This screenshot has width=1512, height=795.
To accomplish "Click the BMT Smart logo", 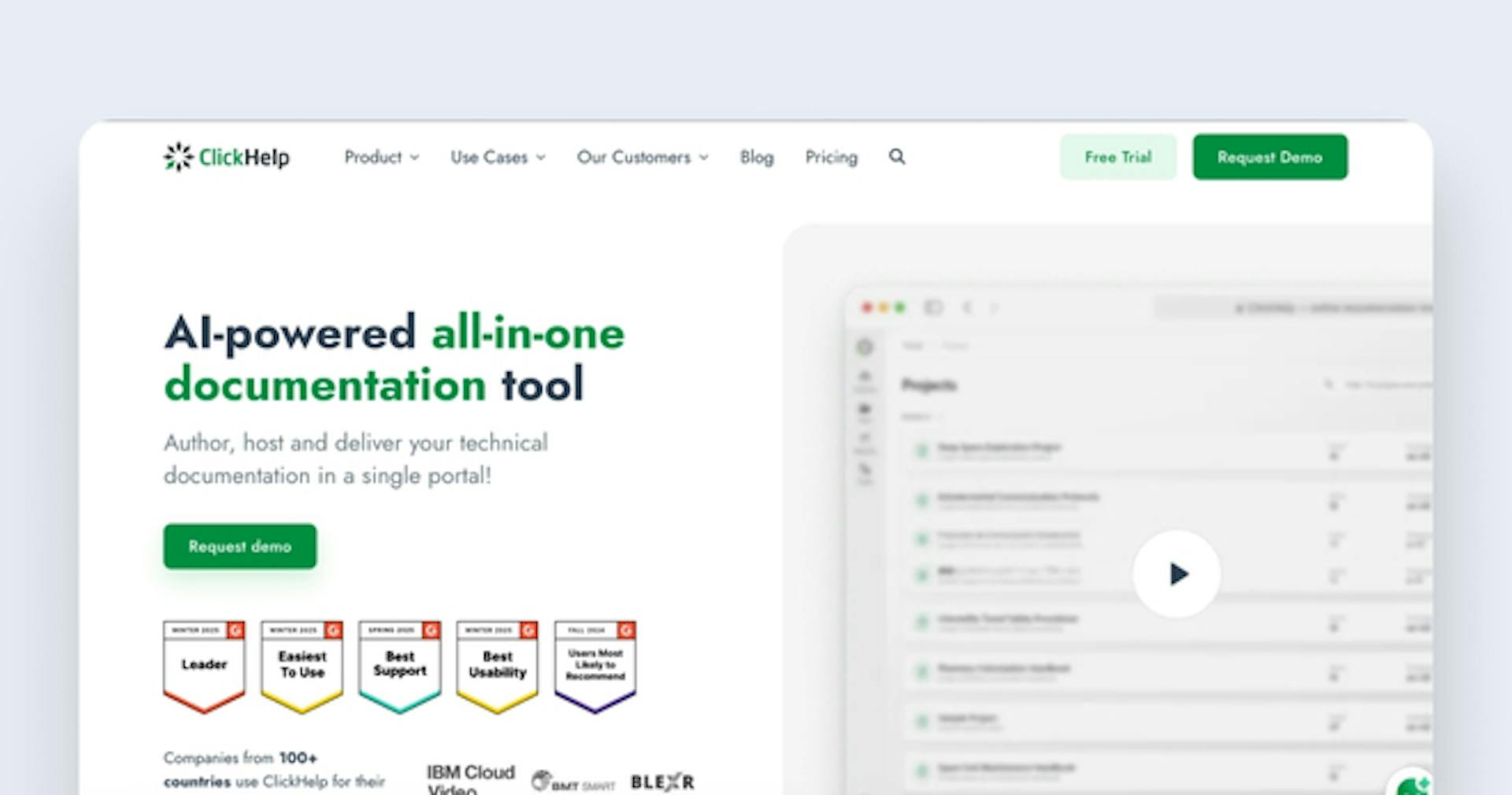I will point(573,782).
